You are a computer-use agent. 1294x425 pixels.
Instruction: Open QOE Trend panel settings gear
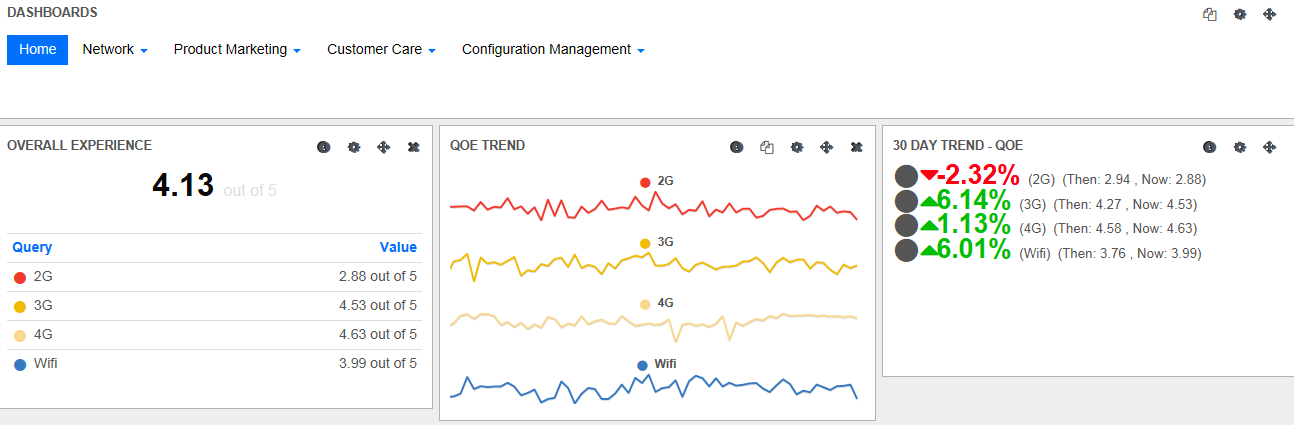tap(797, 147)
